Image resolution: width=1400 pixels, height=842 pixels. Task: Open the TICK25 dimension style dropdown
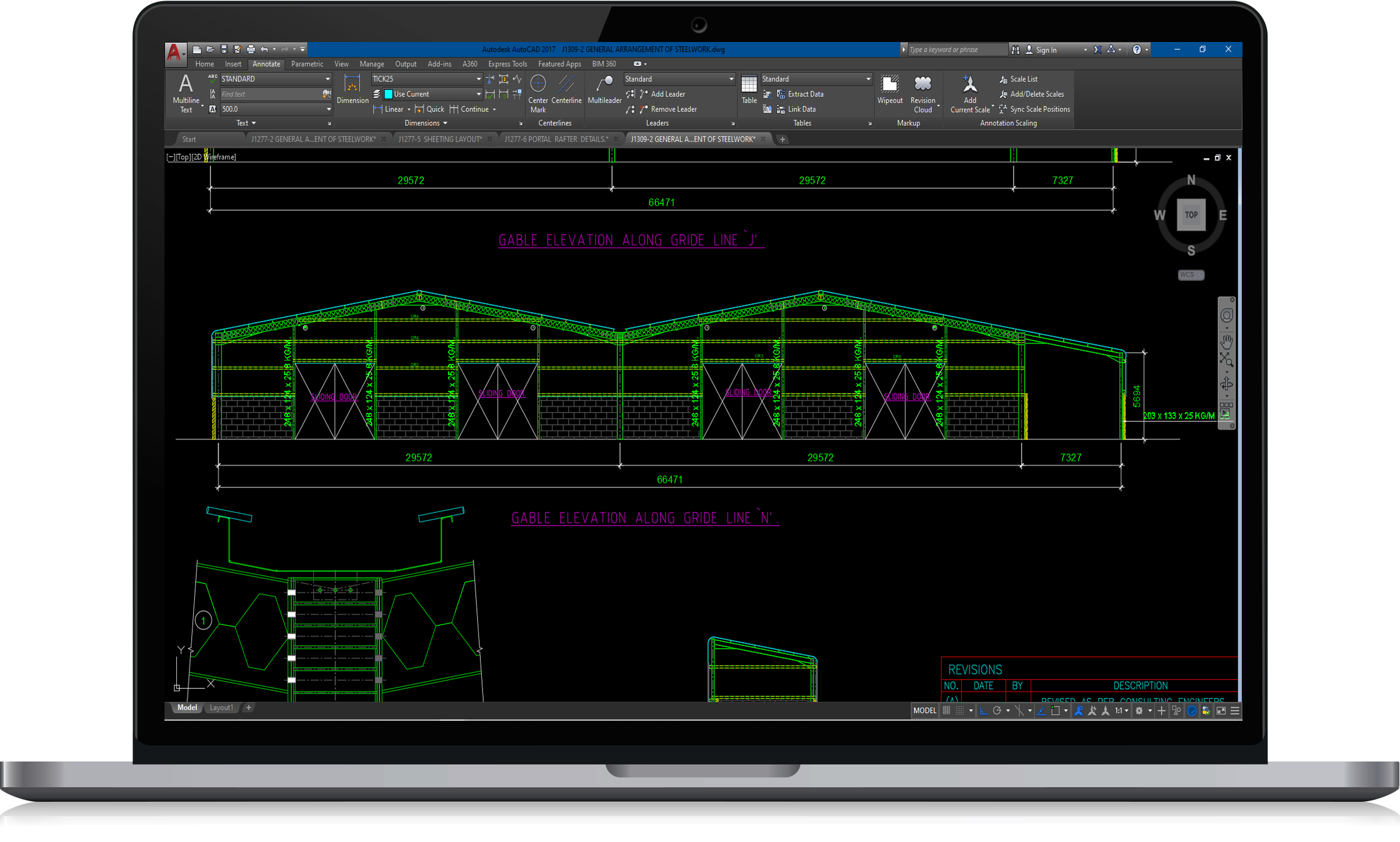pyautogui.click(x=426, y=79)
